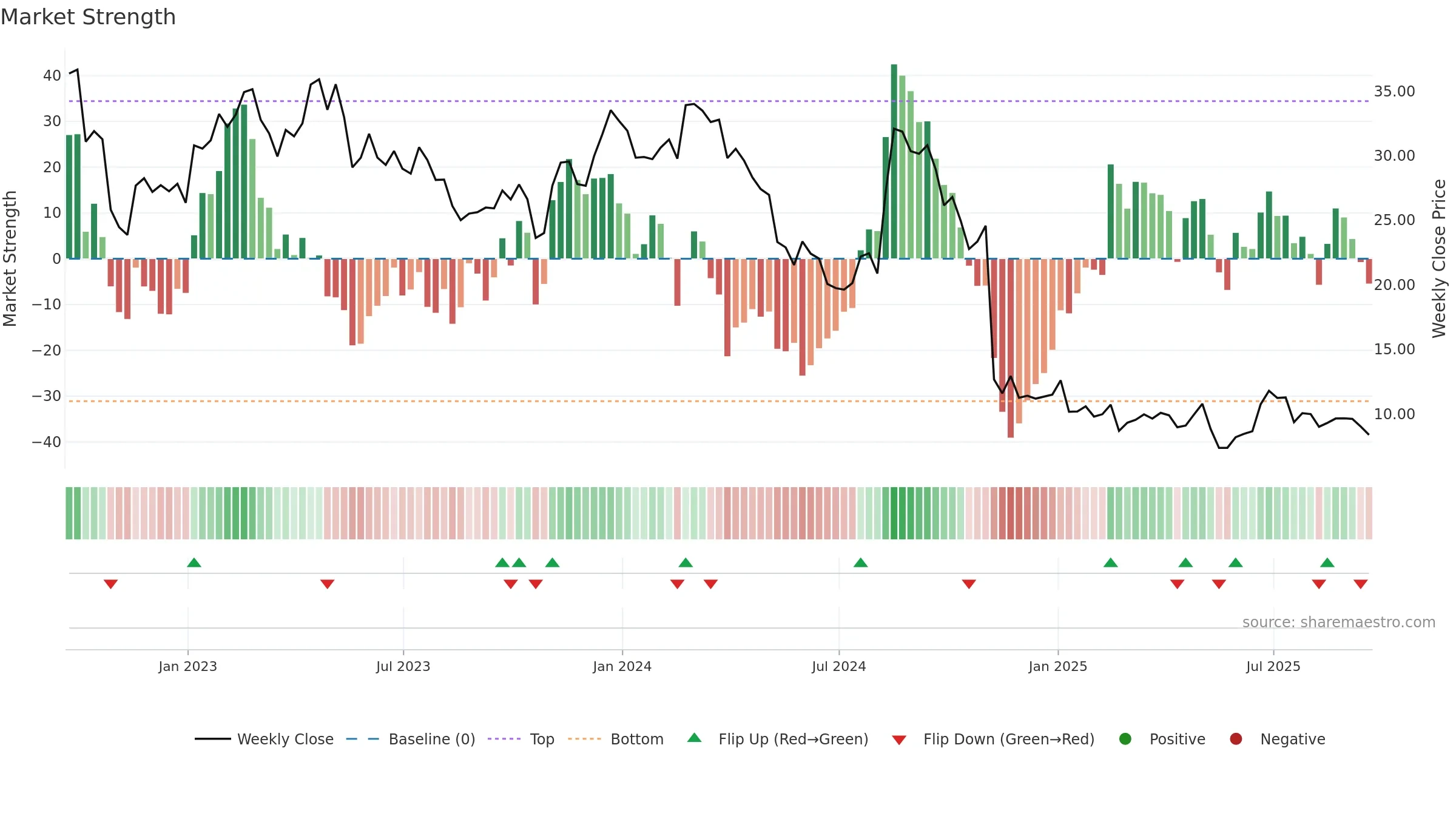1456x819 pixels.
Task: Click the red down-triangle icon in the legend
Action: 899,740
